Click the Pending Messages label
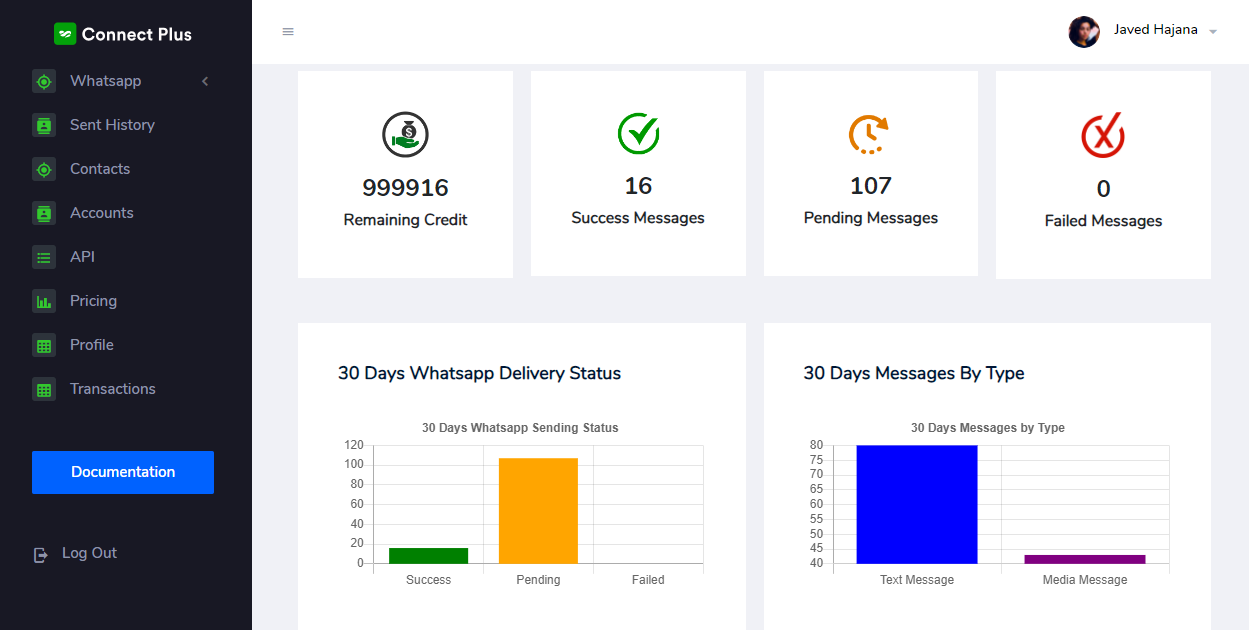 click(x=871, y=218)
